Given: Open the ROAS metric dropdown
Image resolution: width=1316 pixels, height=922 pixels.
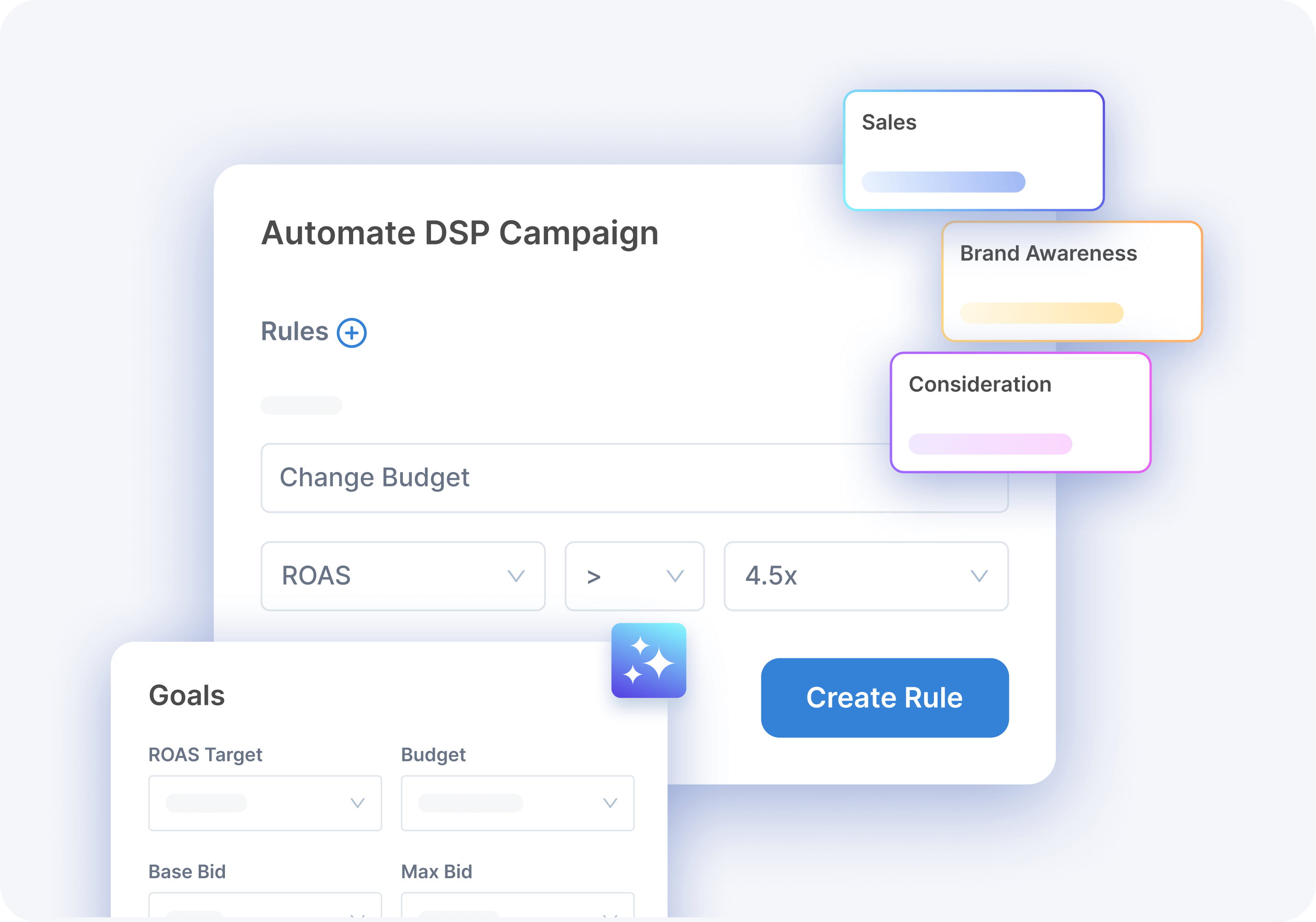Looking at the screenshot, I should [403, 576].
